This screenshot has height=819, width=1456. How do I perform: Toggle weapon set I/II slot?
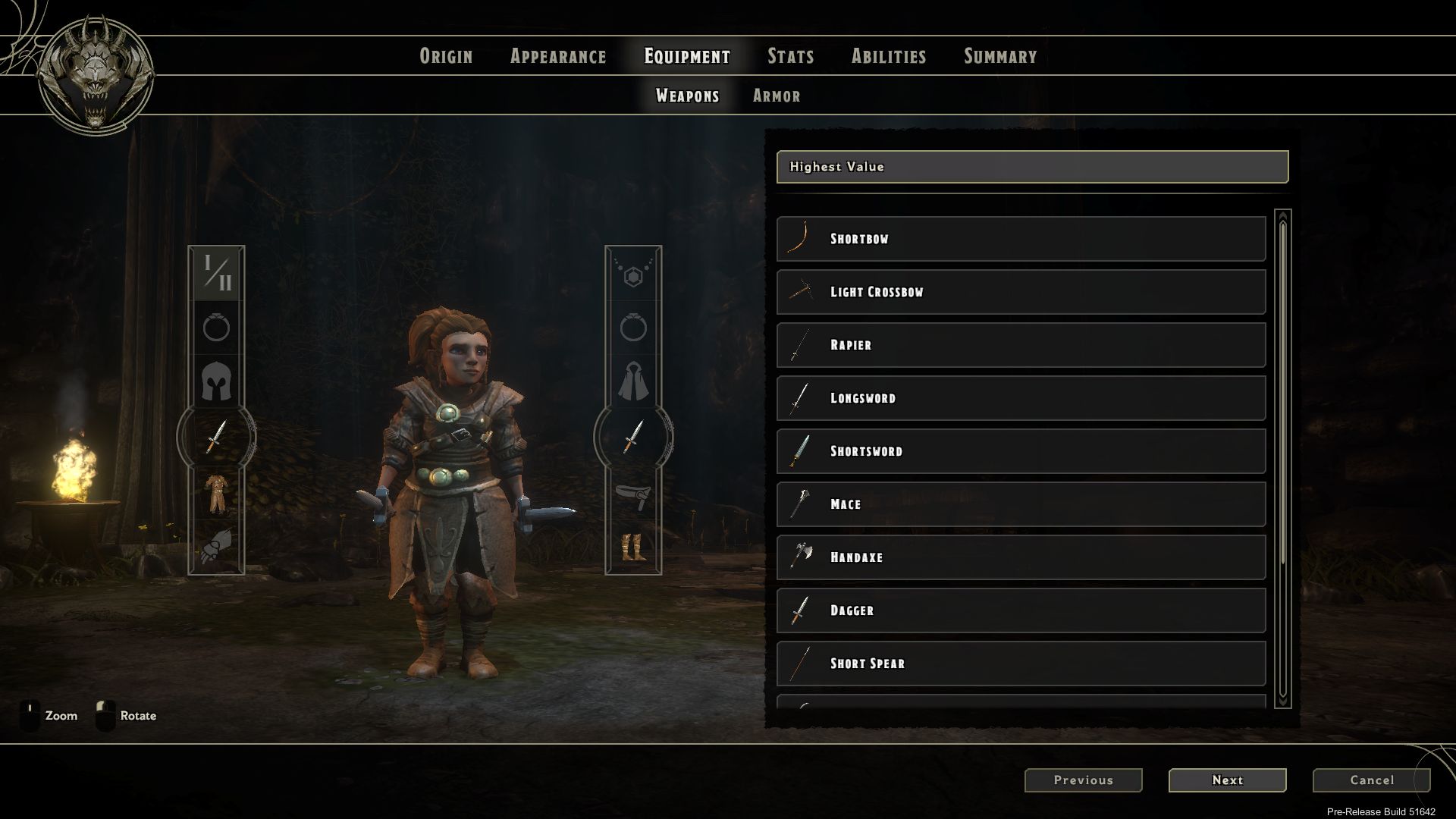click(x=216, y=274)
